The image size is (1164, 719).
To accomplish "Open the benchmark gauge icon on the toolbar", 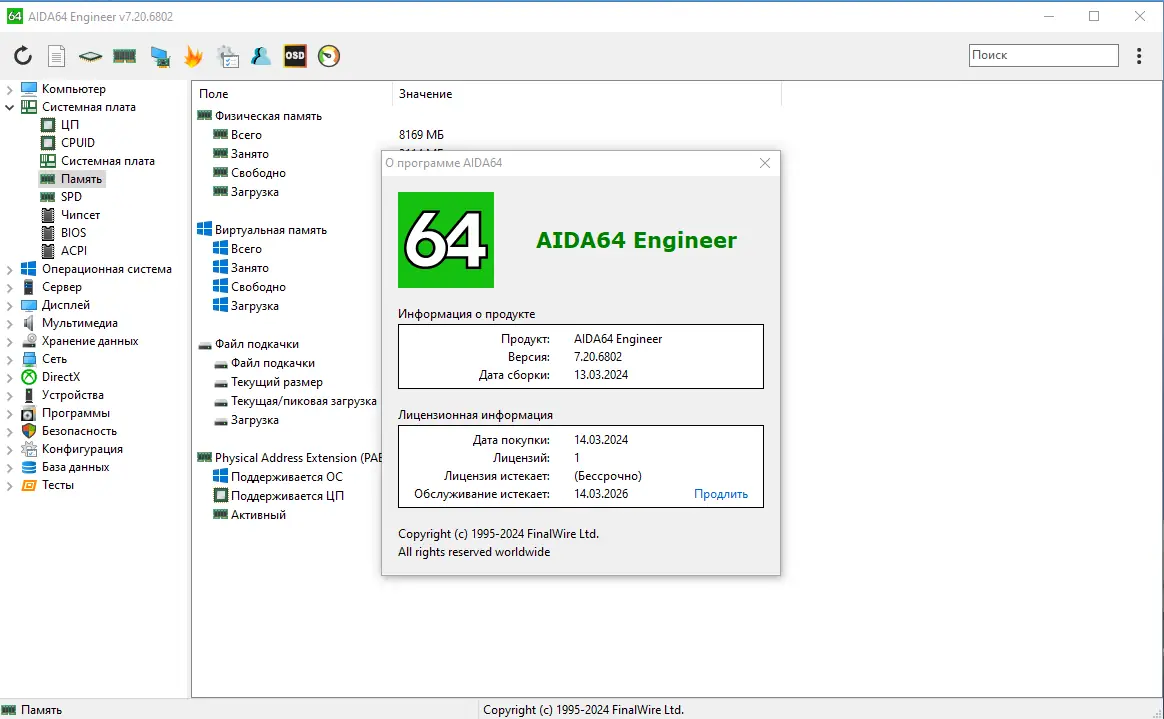I will coord(328,56).
